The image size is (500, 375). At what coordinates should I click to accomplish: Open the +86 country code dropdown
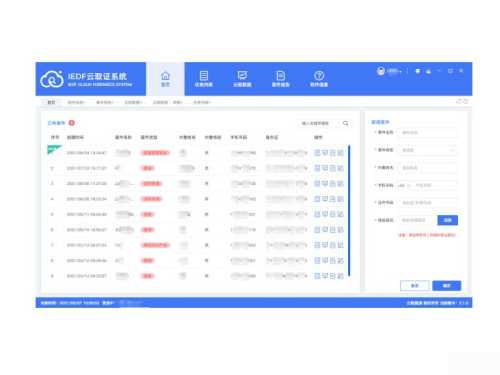tap(404, 185)
